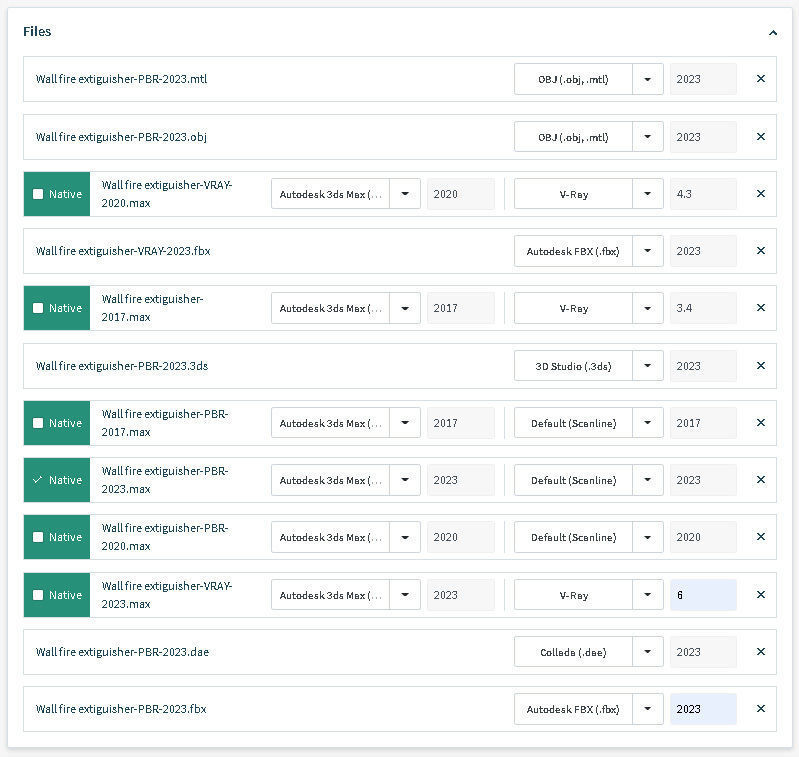Viewport: 799px width, 757px height.
Task: Open 3D Studio (.3ds) format selector
Action: pos(648,366)
